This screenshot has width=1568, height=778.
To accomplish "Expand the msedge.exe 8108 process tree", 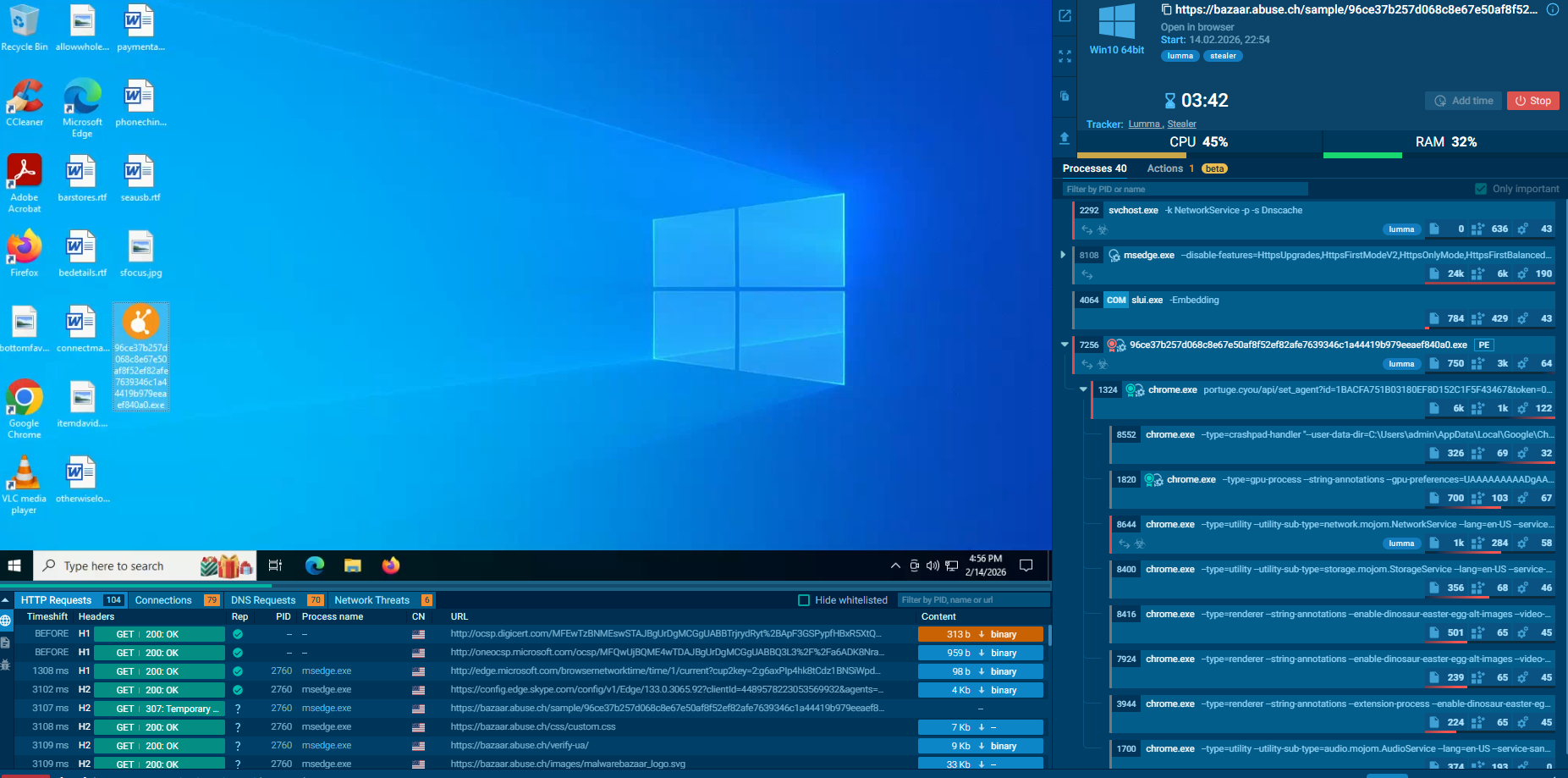I will pos(1063,255).
